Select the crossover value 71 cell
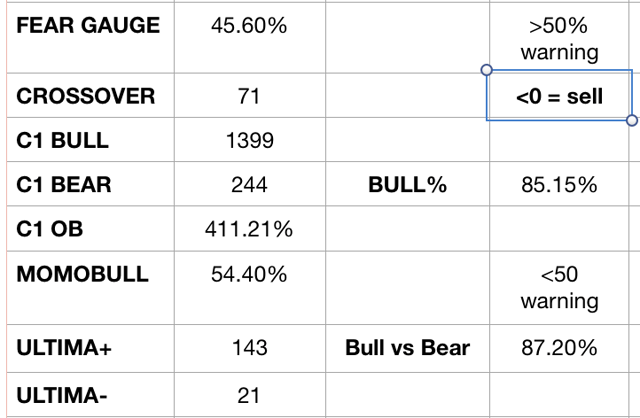The width and height of the screenshot is (640, 418). [250, 96]
